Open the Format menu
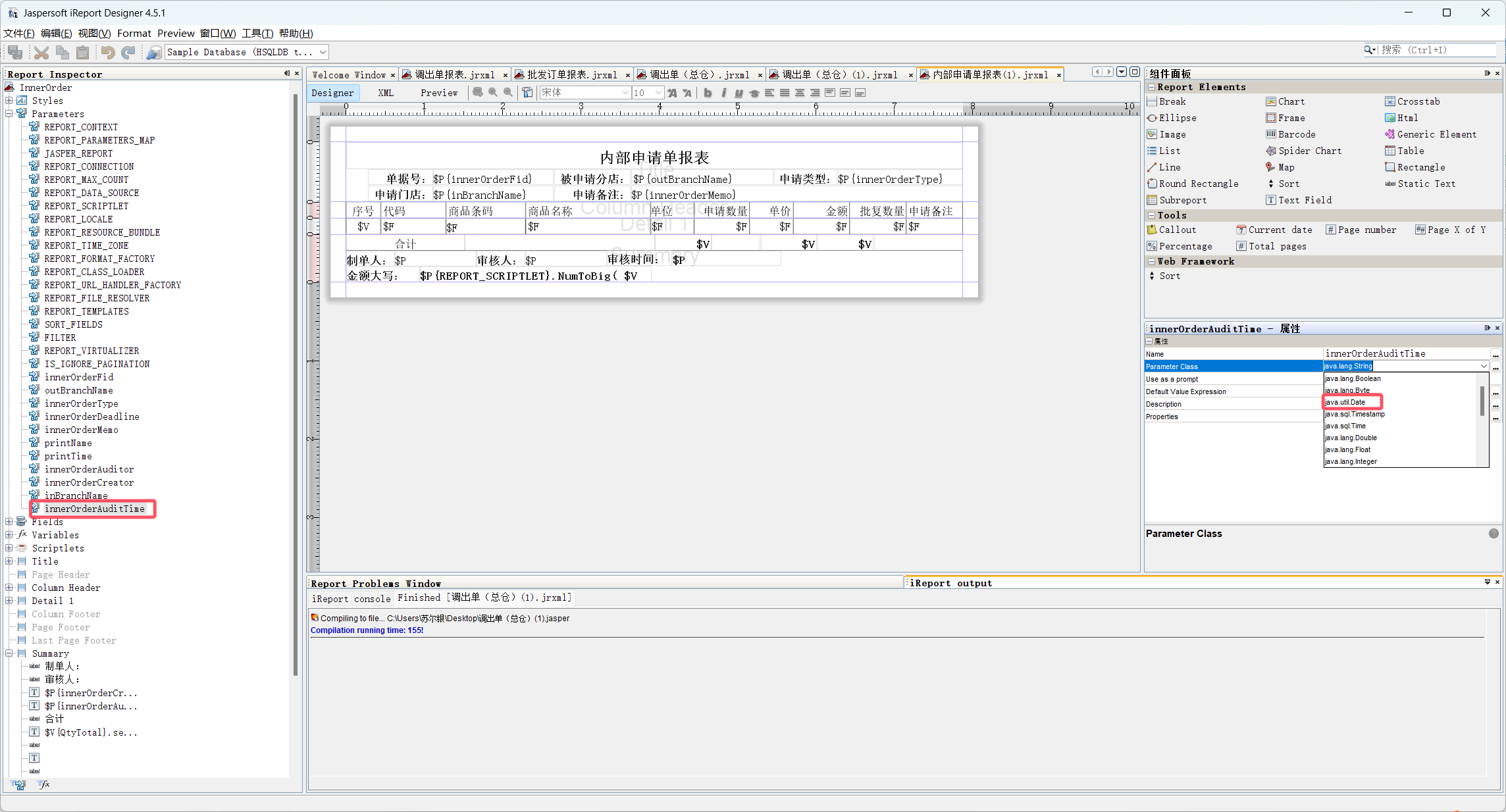 click(134, 34)
